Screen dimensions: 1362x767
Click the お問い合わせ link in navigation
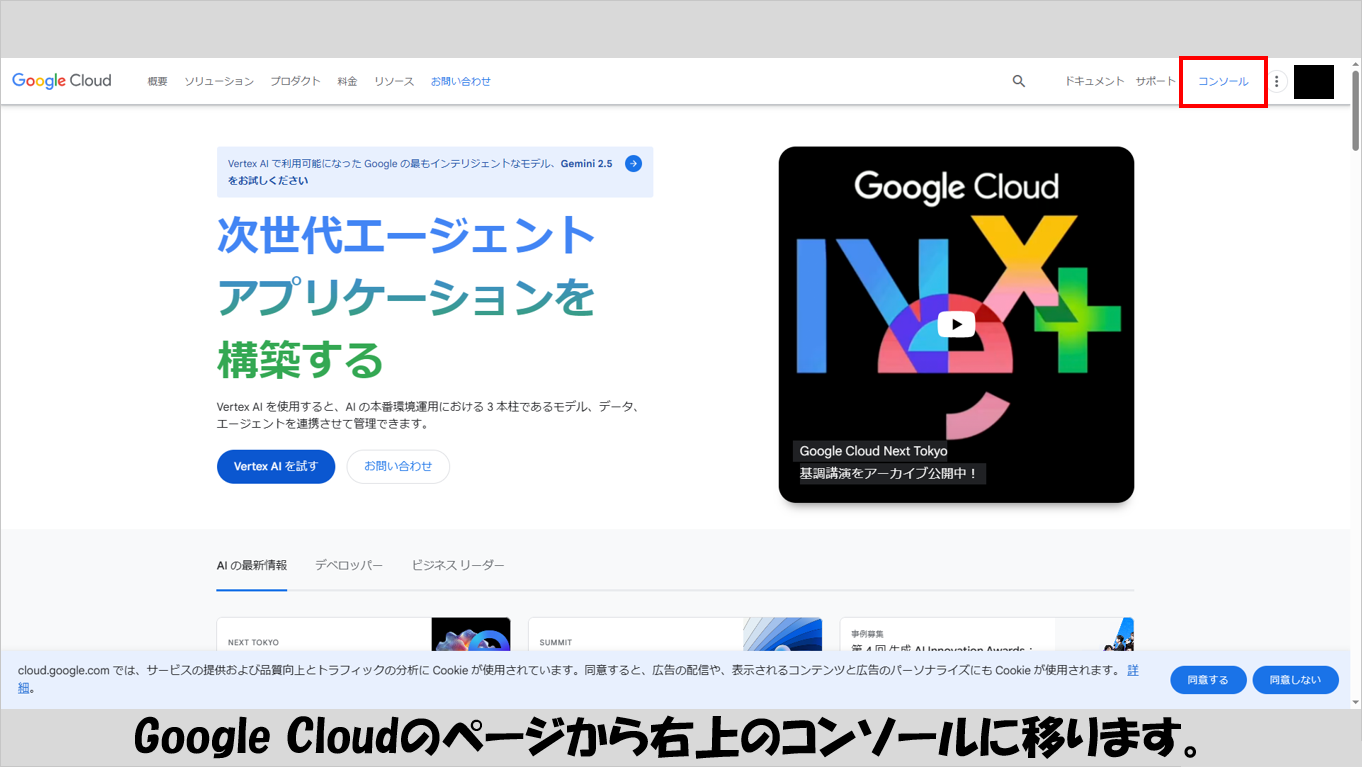tap(461, 81)
